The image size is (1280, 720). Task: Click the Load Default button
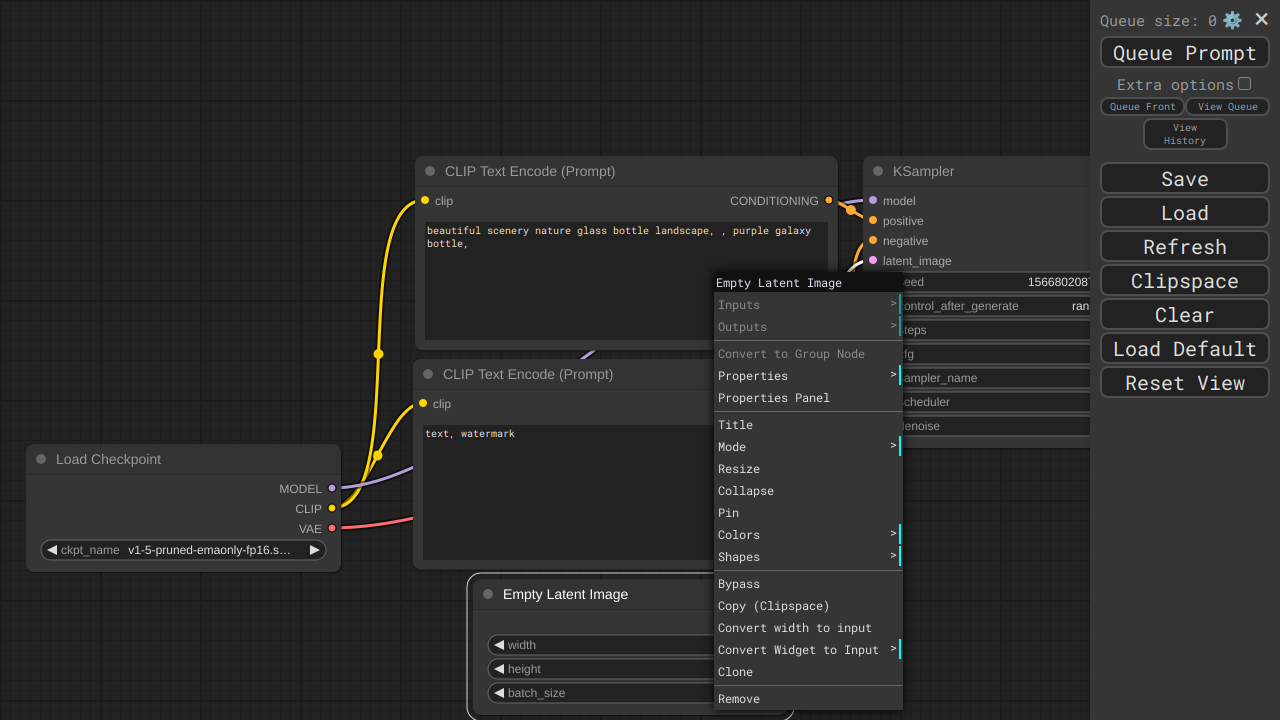click(x=1184, y=349)
